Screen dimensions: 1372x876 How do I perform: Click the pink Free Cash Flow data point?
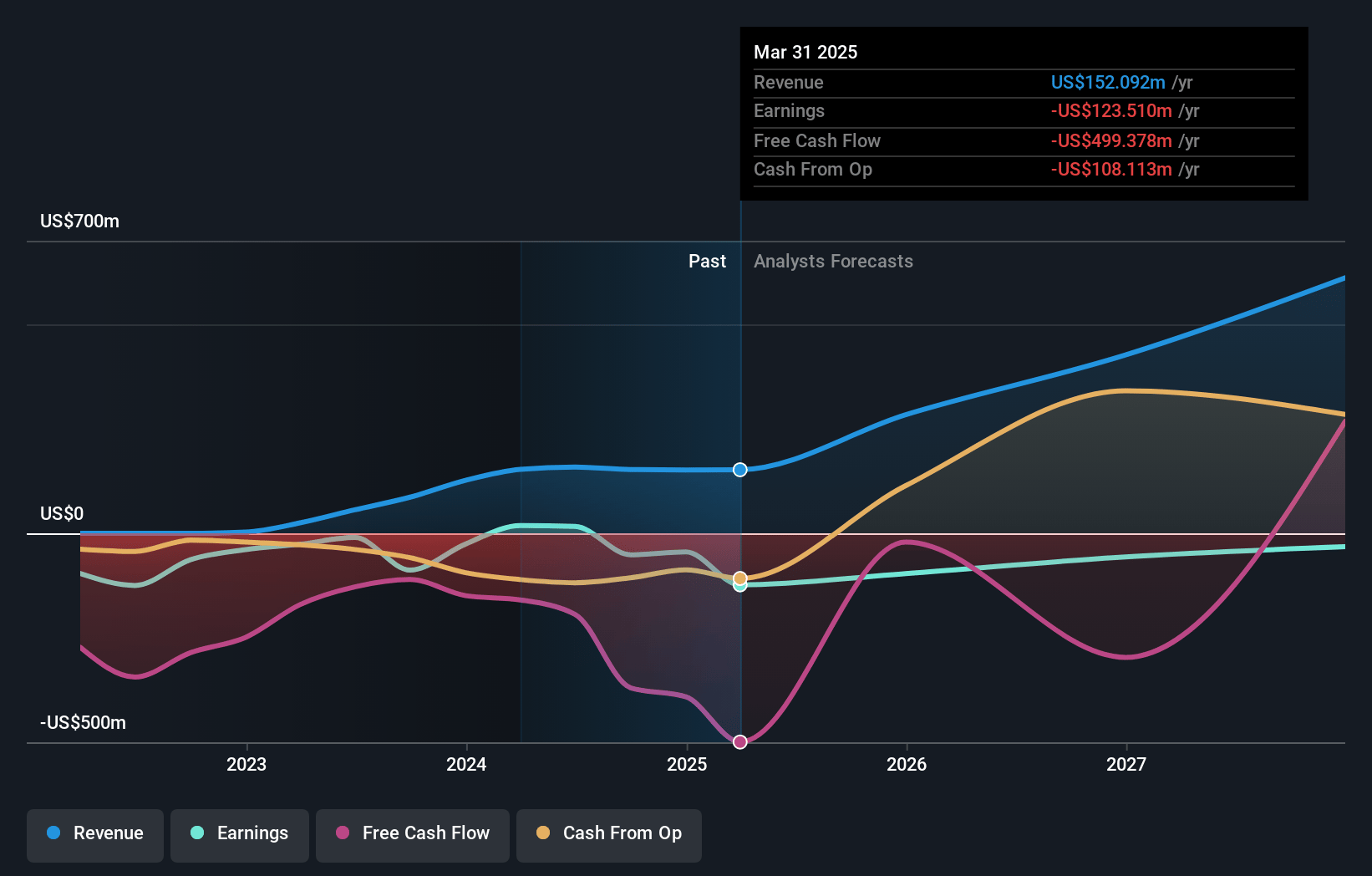(740, 742)
